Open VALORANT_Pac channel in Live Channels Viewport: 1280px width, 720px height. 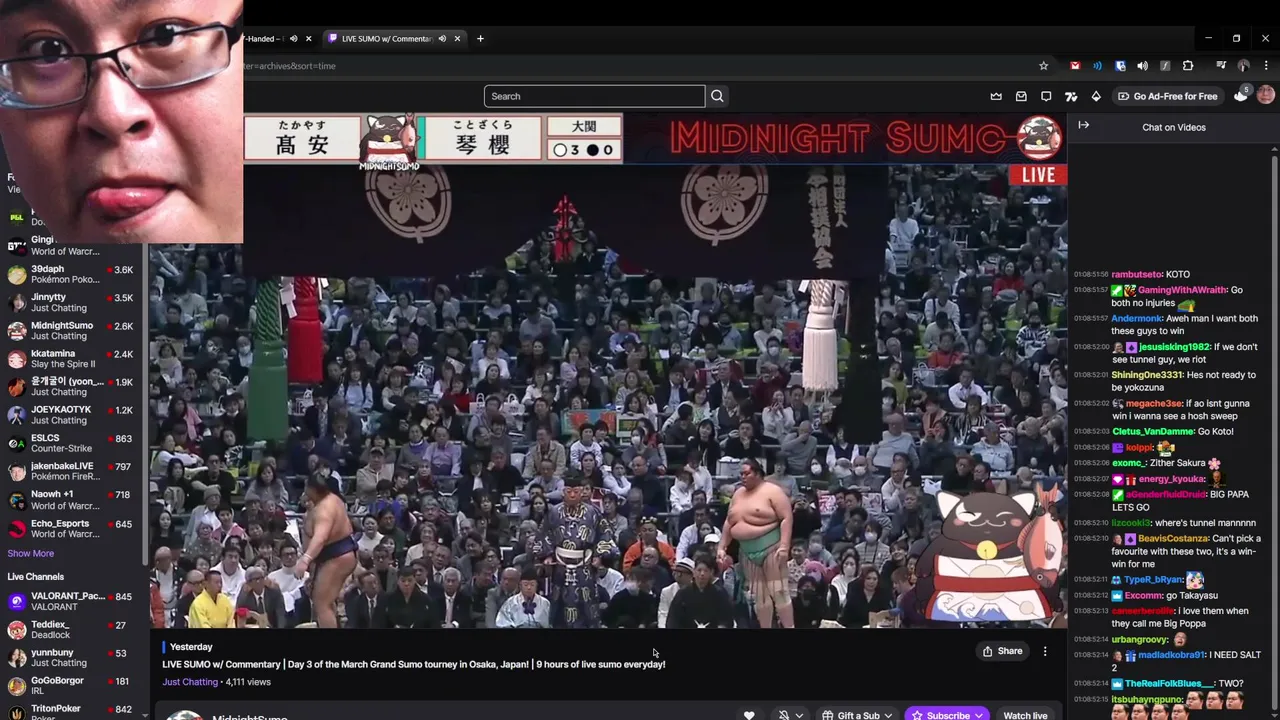click(x=72, y=601)
